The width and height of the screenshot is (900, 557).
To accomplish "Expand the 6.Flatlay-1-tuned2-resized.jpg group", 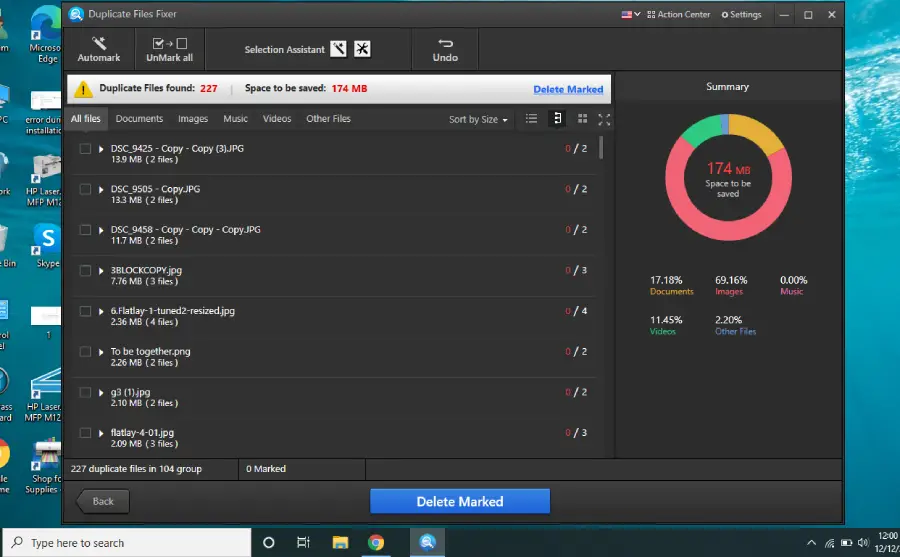I will [x=101, y=311].
